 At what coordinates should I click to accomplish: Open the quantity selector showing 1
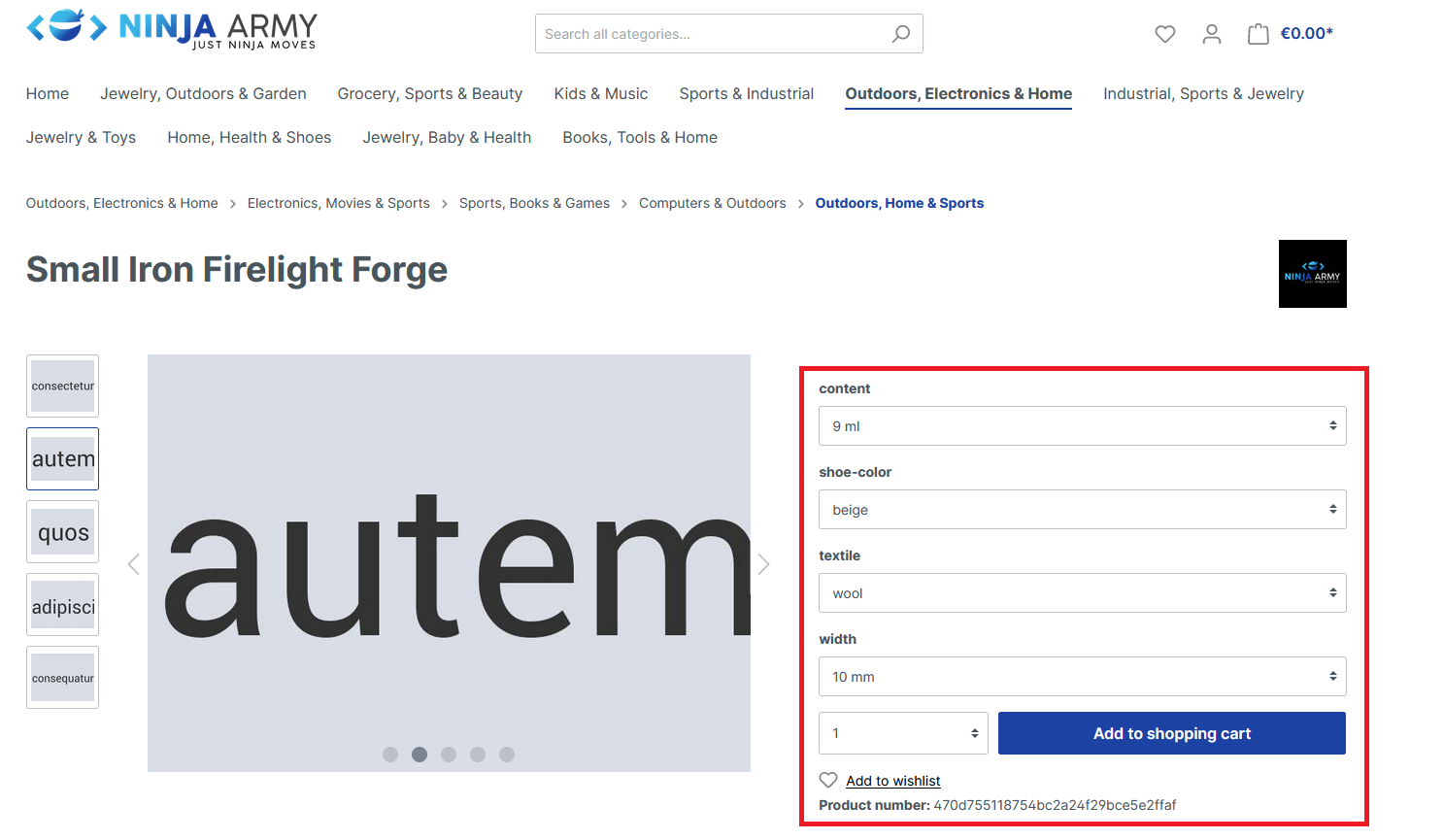[903, 733]
